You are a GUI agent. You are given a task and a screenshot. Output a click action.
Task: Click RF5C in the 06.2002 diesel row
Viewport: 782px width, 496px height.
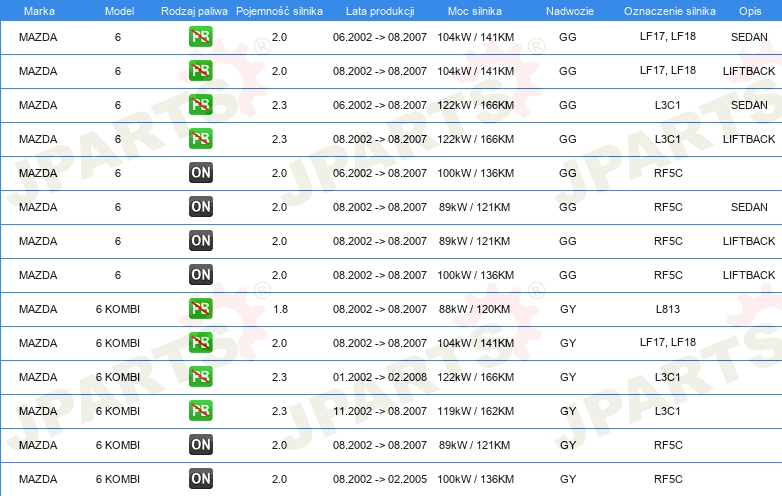[x=668, y=173]
